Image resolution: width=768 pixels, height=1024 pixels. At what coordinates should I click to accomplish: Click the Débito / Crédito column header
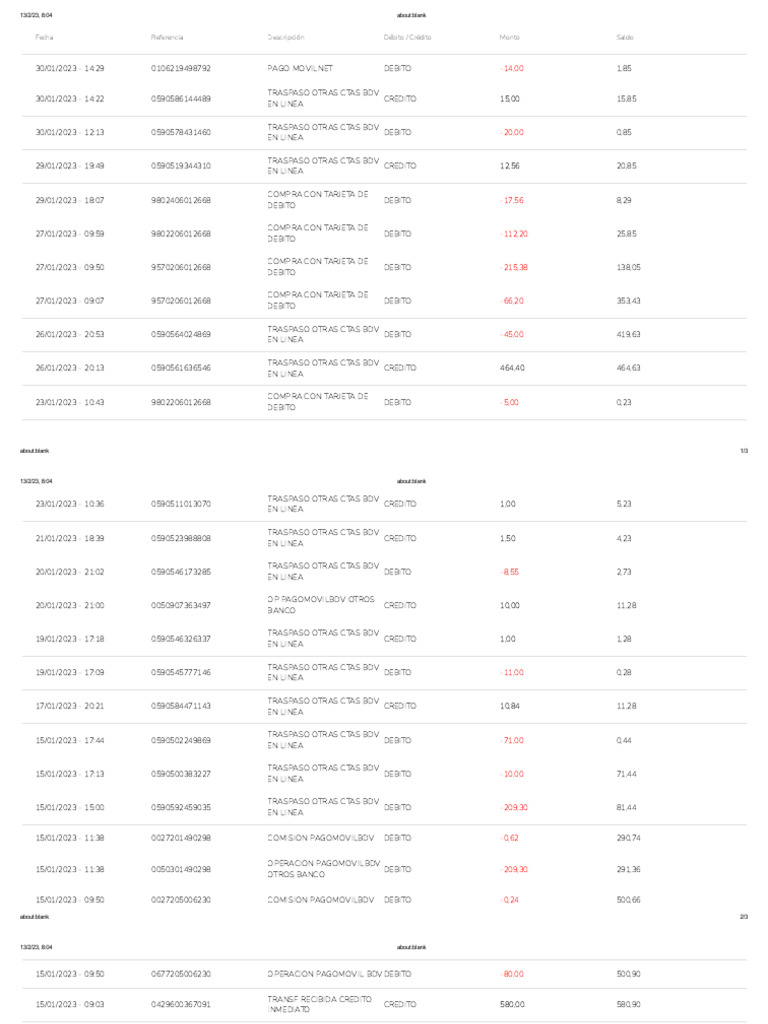[407, 37]
